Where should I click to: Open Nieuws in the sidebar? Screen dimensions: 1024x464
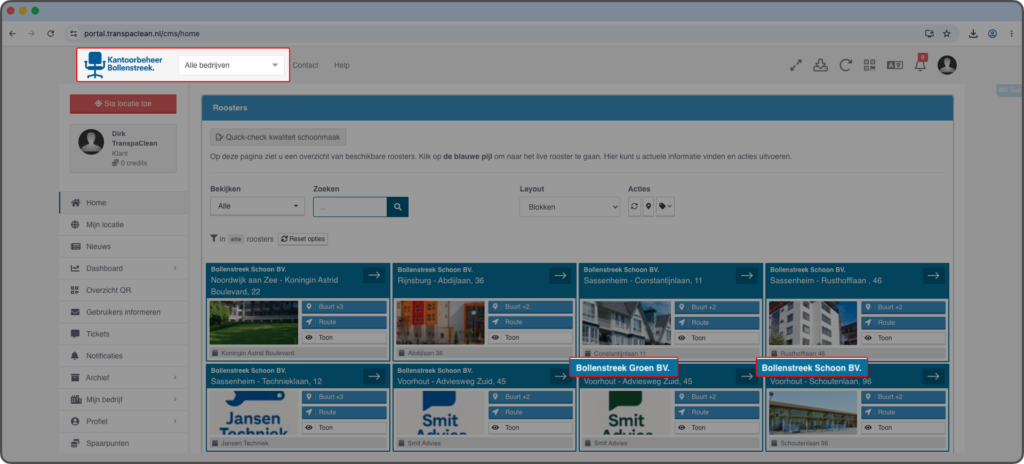123,246
